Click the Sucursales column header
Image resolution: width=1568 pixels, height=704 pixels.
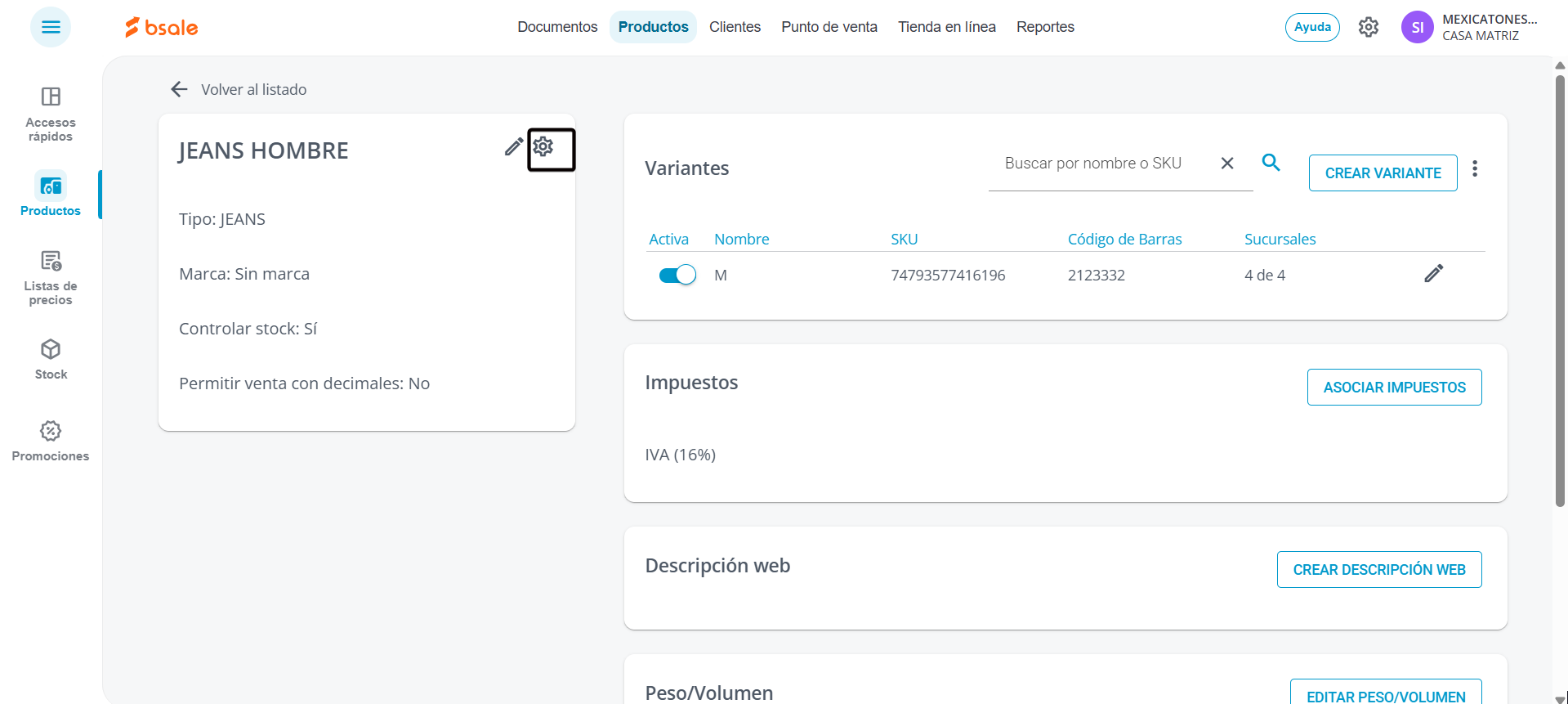point(1280,240)
